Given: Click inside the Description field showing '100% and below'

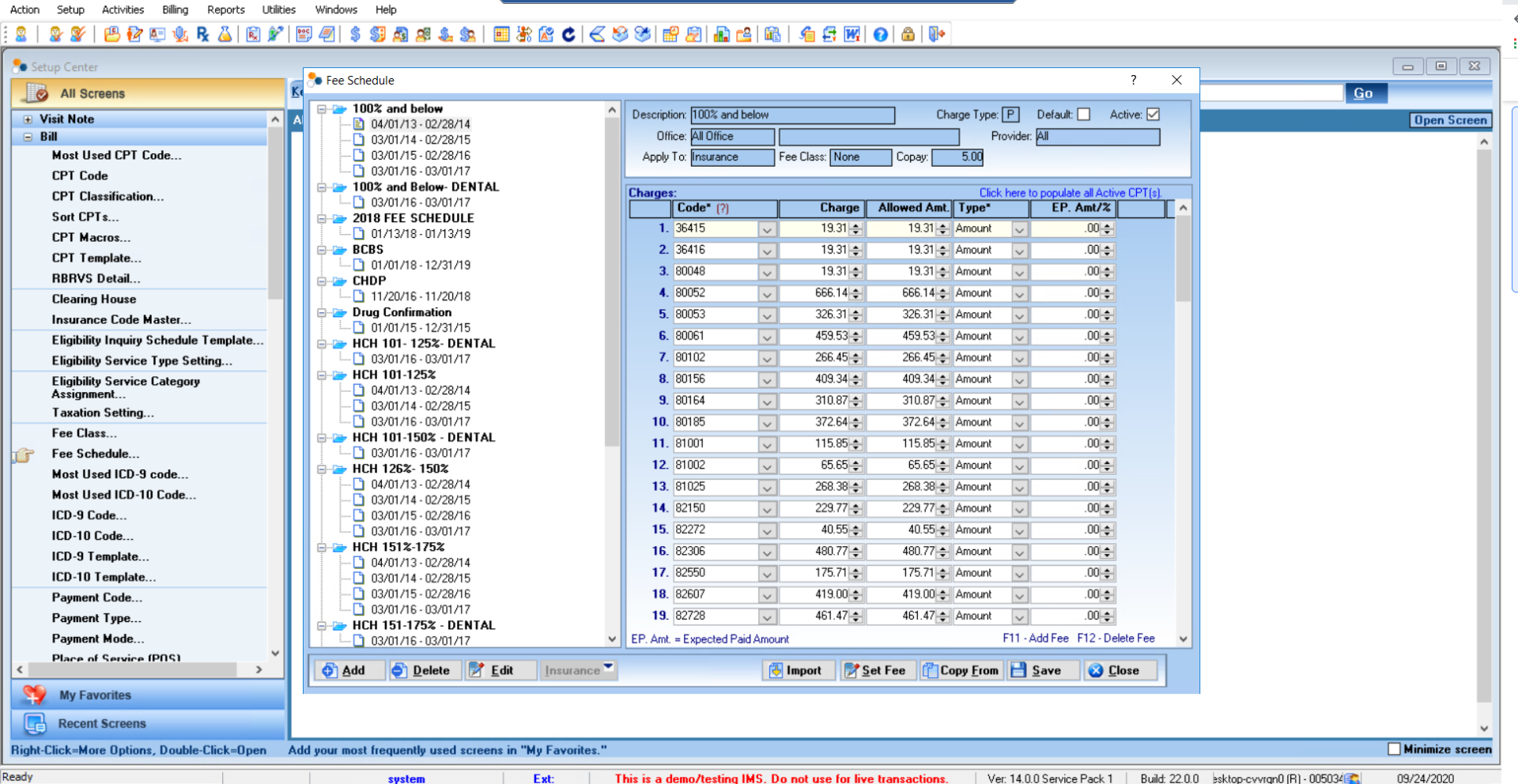Looking at the screenshot, I should (x=791, y=115).
